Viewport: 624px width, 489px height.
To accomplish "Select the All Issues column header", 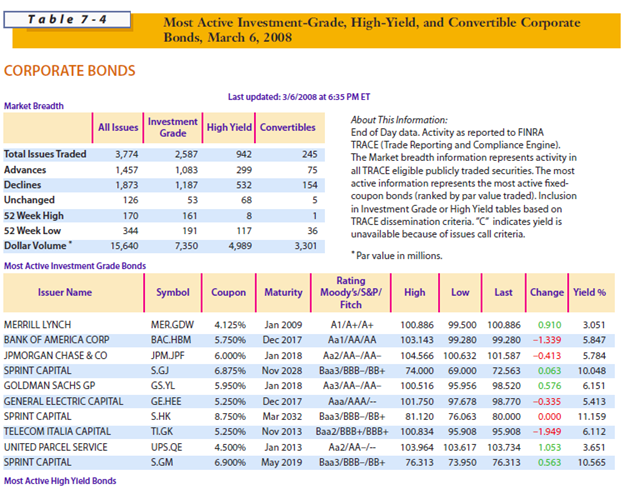I will click(118, 127).
